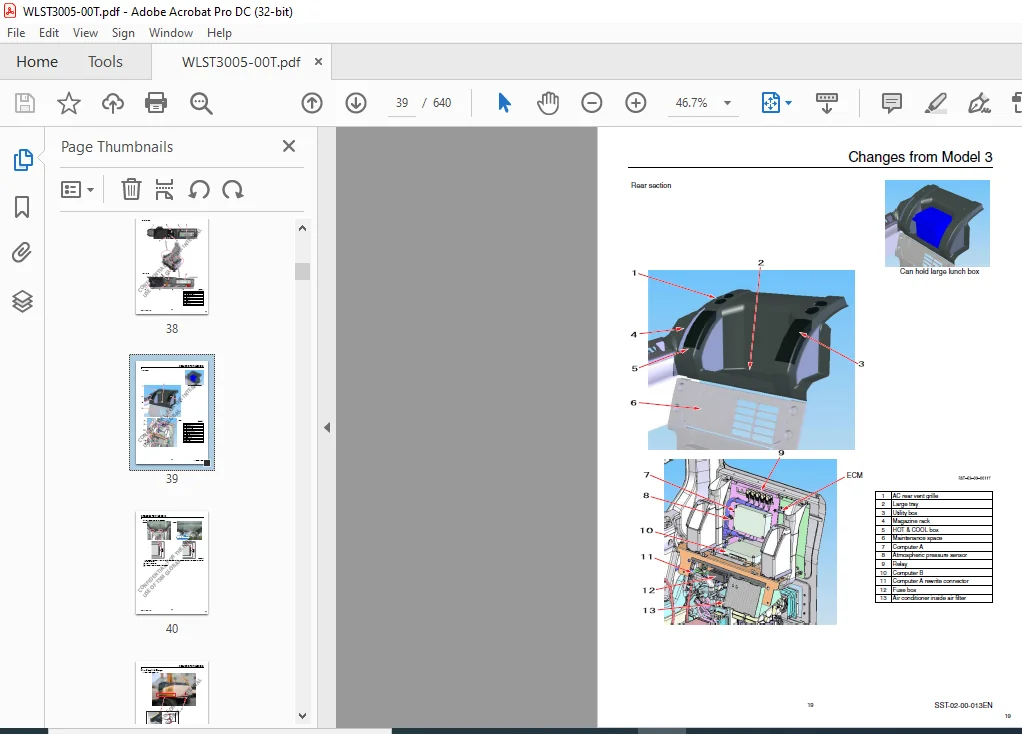Click the 'Rear section' label

coord(650,186)
